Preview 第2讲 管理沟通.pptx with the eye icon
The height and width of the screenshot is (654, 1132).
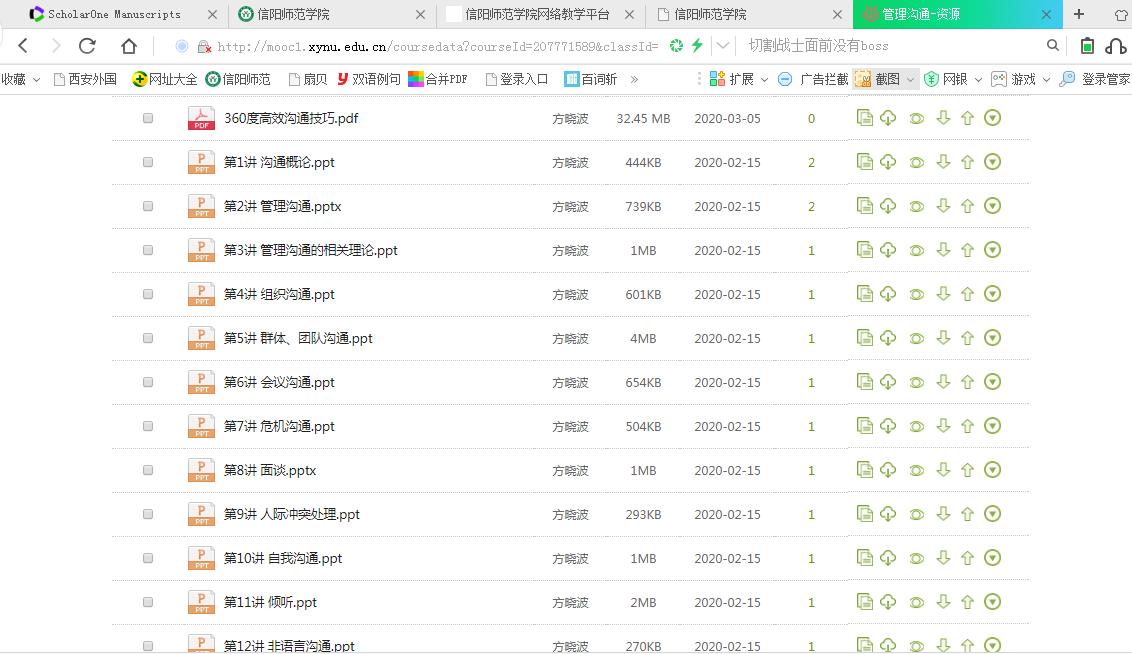click(915, 205)
